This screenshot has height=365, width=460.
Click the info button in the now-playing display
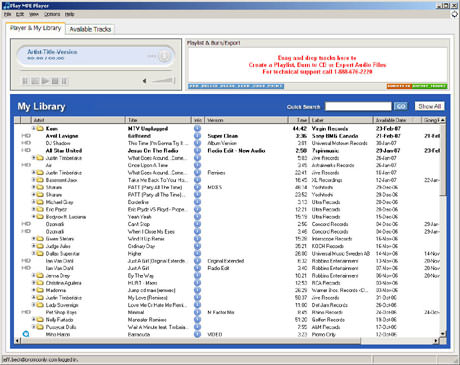click(164, 56)
